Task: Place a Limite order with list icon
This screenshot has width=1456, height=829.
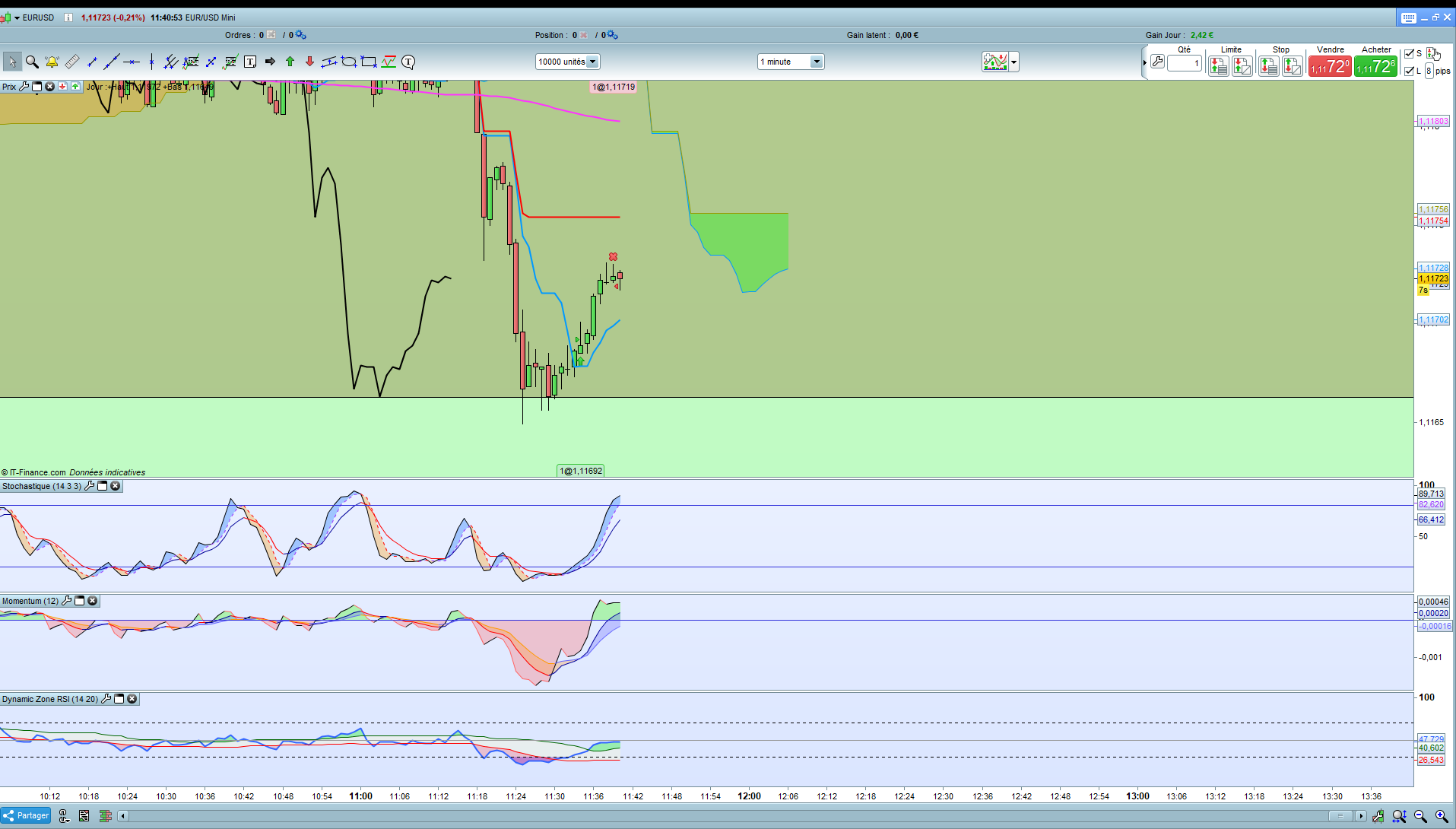Action: pyautogui.click(x=1218, y=66)
